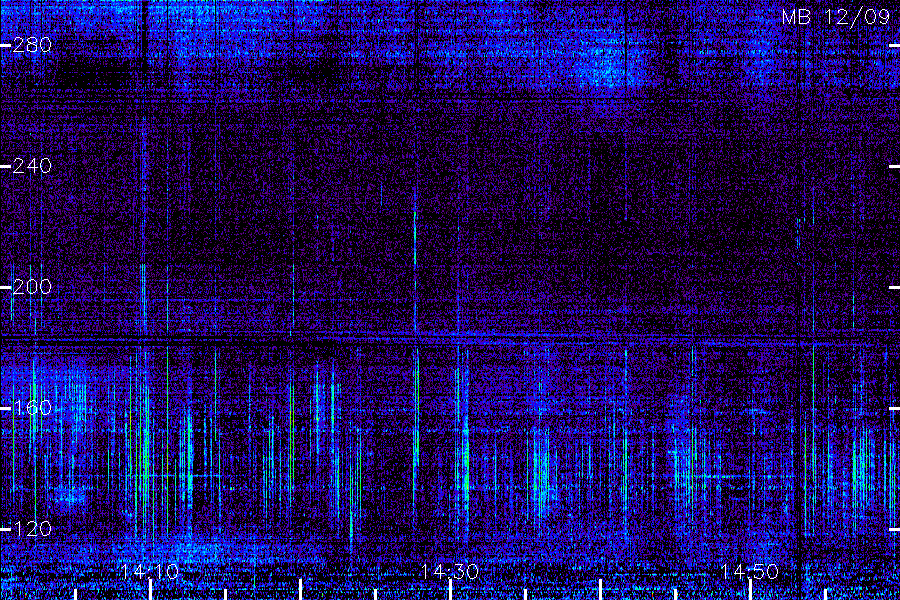Click the 160 frequency axis label
900x600 pixels.
pyautogui.click(x=32, y=408)
